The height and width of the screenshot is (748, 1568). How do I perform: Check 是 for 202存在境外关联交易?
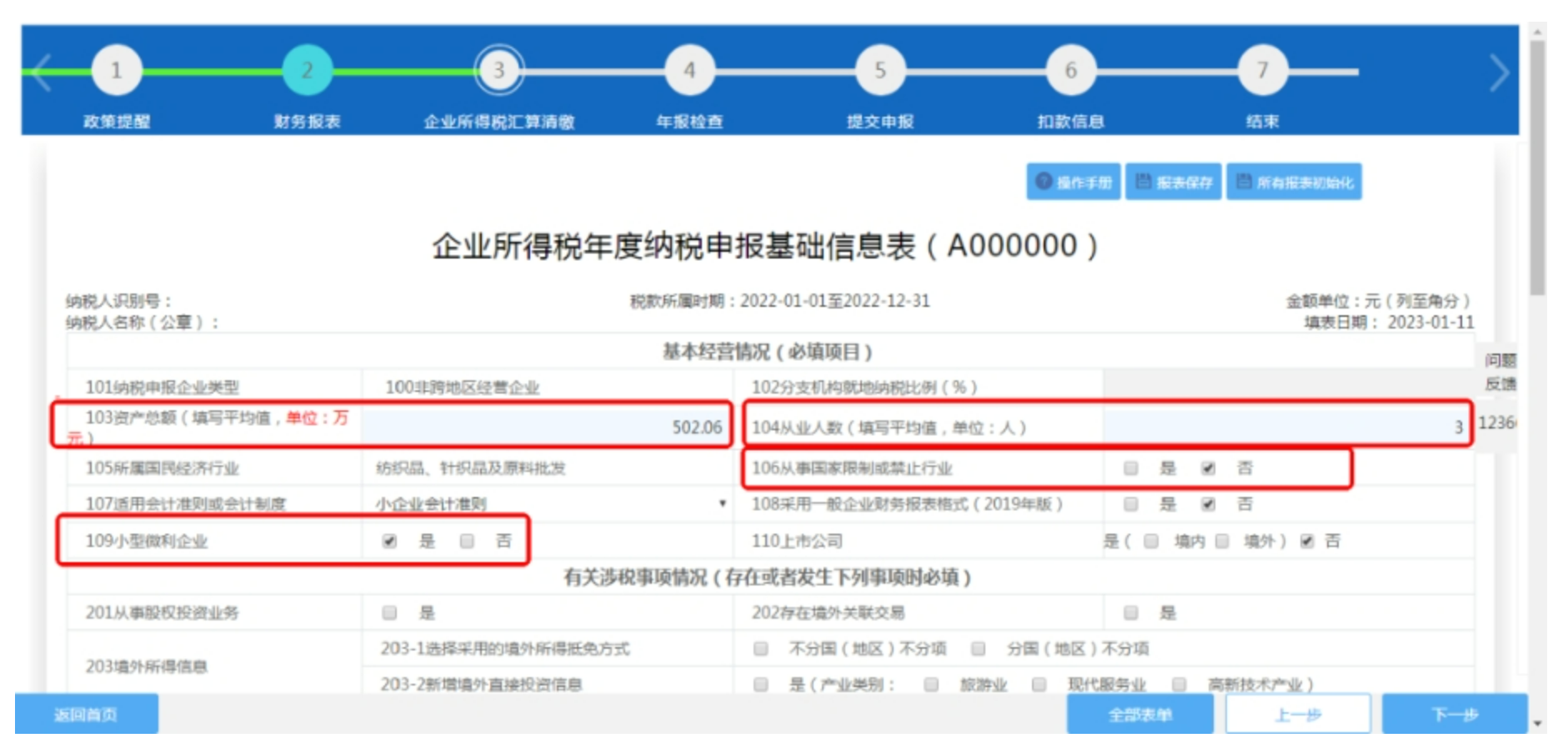[1130, 613]
